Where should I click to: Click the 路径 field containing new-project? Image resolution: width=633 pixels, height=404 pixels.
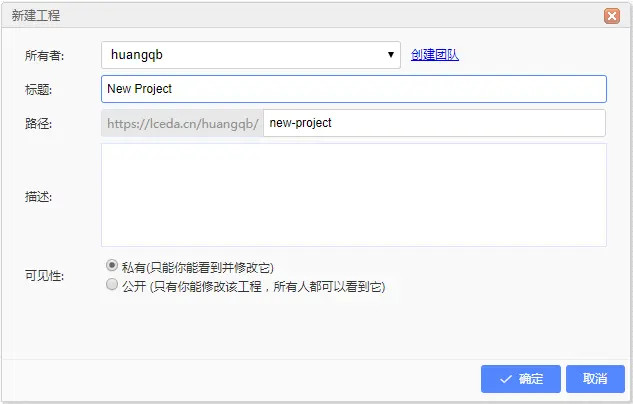pos(434,123)
